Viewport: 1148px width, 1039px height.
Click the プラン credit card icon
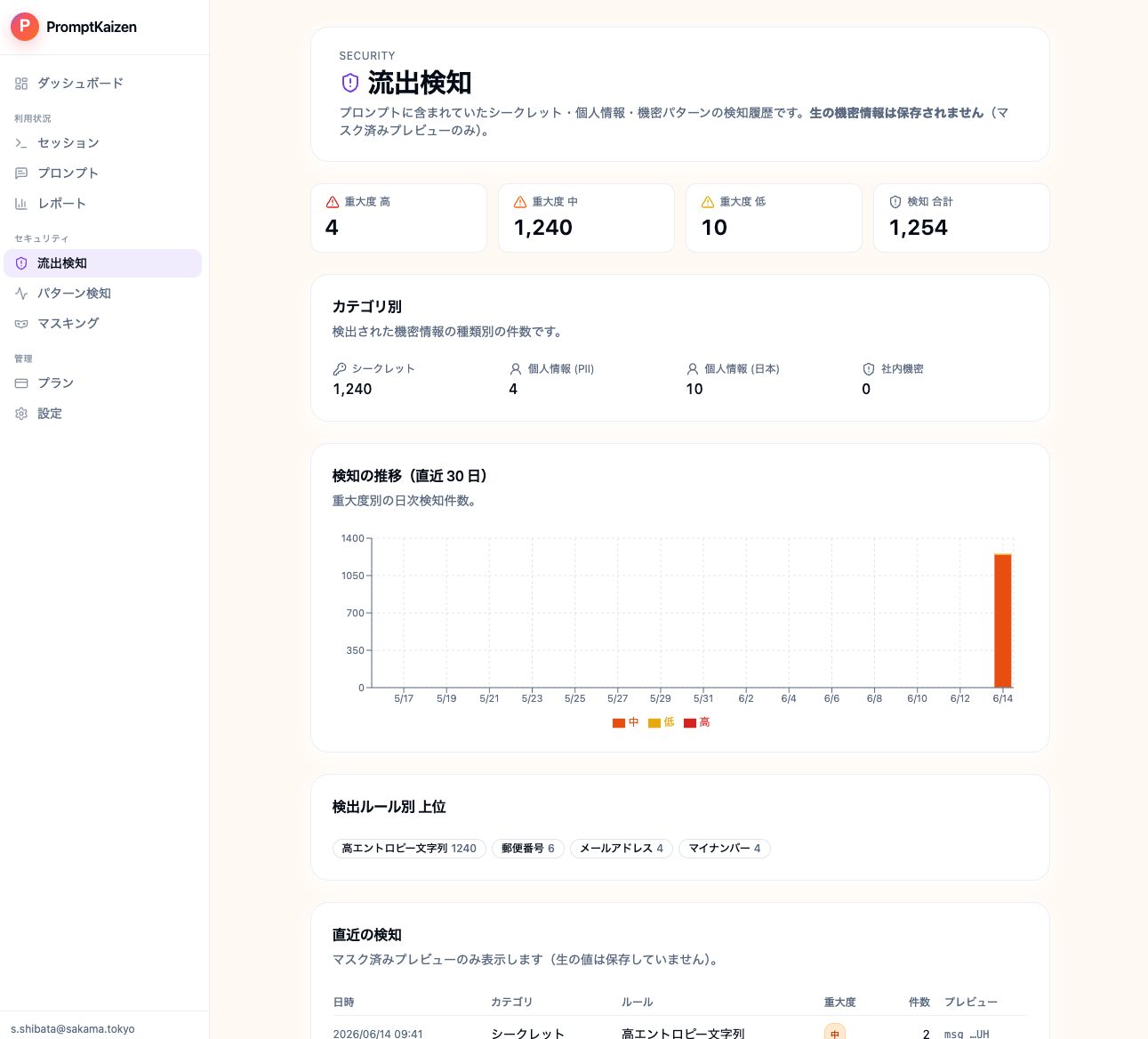[x=21, y=383]
